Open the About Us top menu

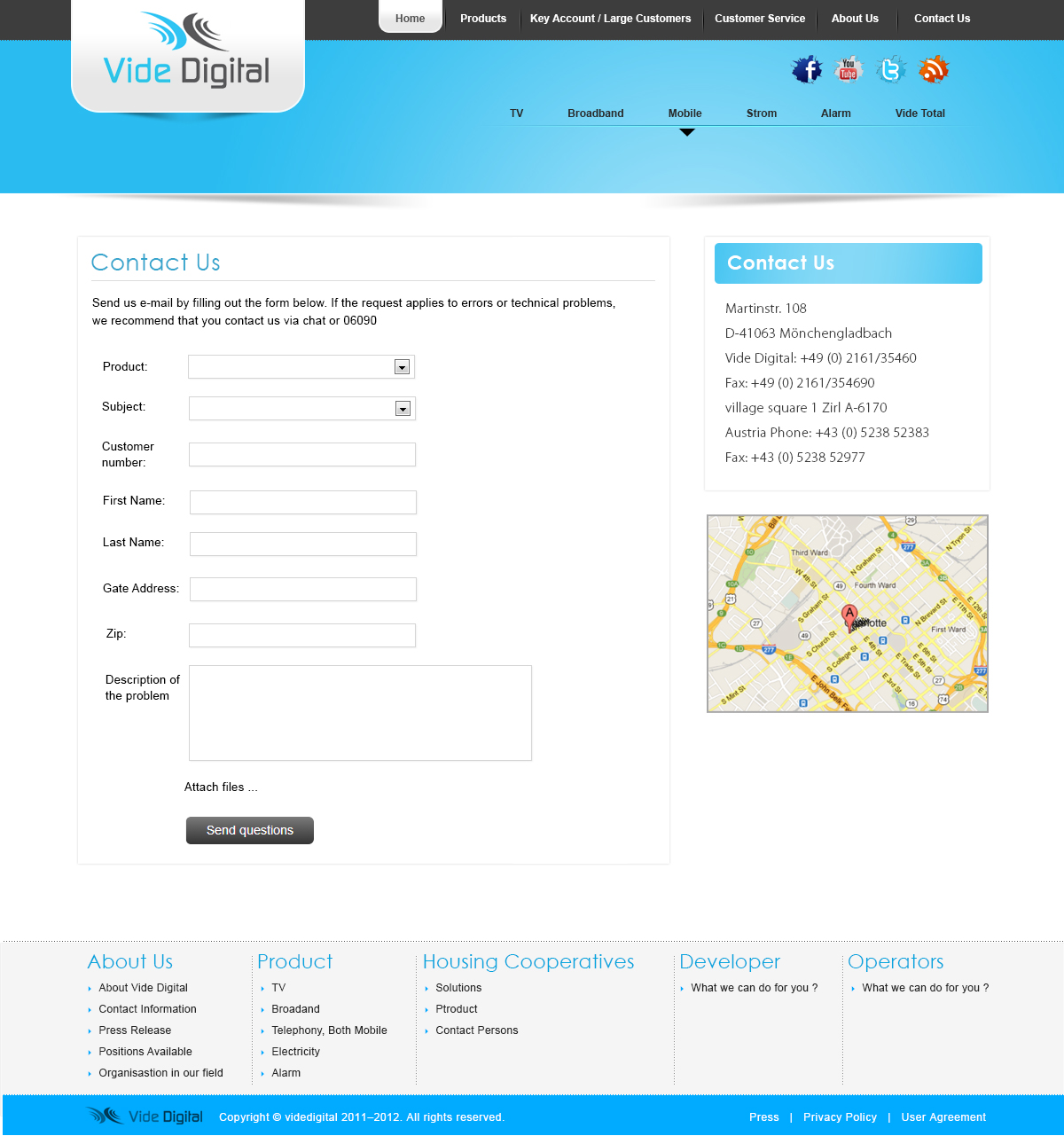[x=855, y=18]
